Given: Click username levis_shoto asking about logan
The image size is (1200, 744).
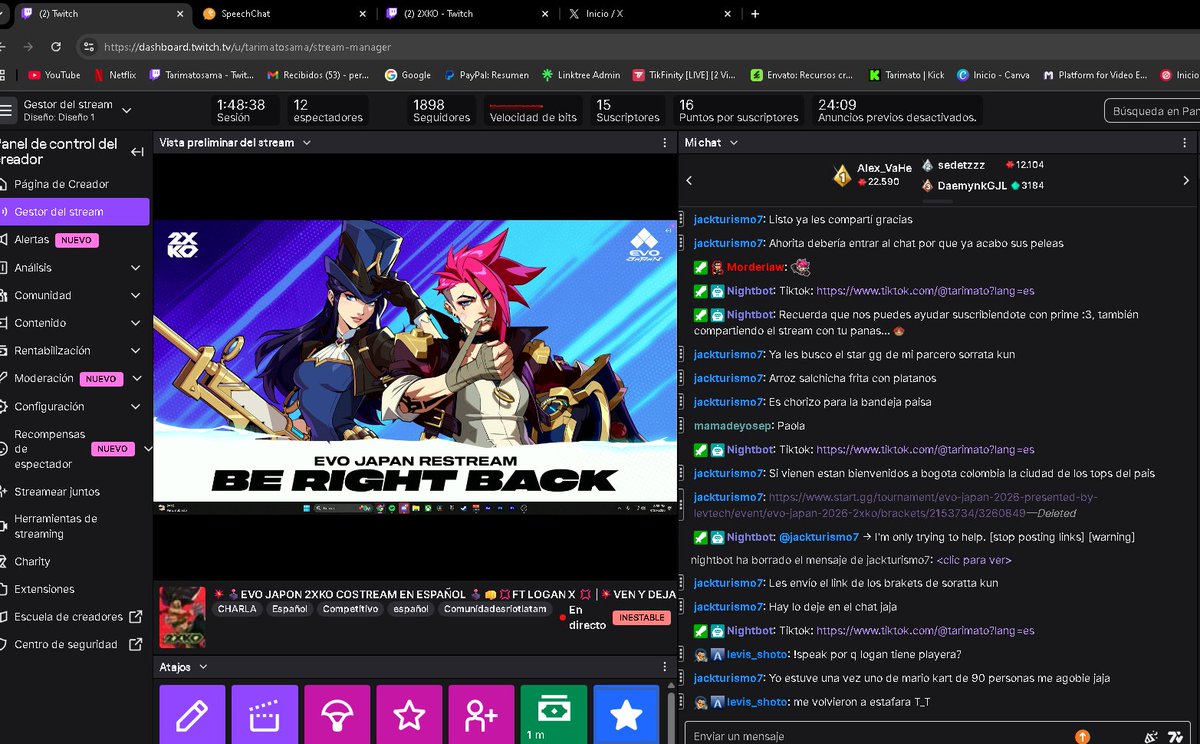Looking at the screenshot, I should (757, 655).
